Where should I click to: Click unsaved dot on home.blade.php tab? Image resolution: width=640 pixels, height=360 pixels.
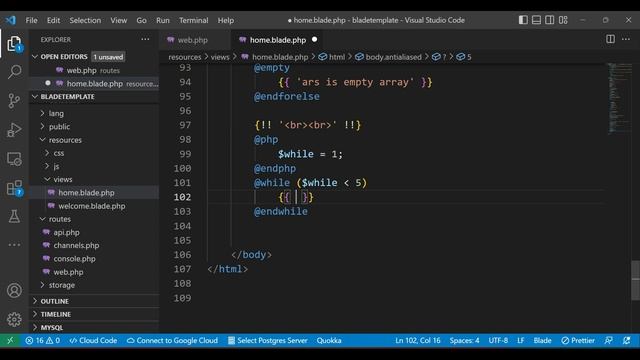(314, 40)
